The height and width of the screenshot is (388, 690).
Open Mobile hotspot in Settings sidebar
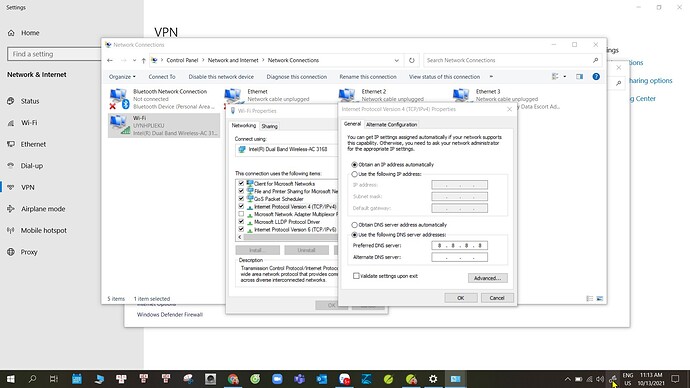[x=44, y=231]
